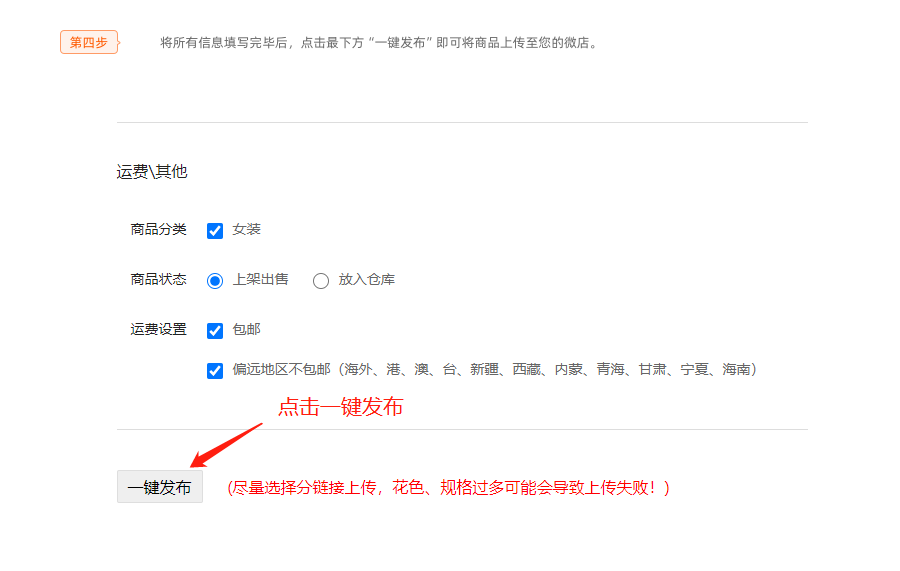
Task: Uncheck the 女装 category checkbox
Action: pyautogui.click(x=215, y=231)
